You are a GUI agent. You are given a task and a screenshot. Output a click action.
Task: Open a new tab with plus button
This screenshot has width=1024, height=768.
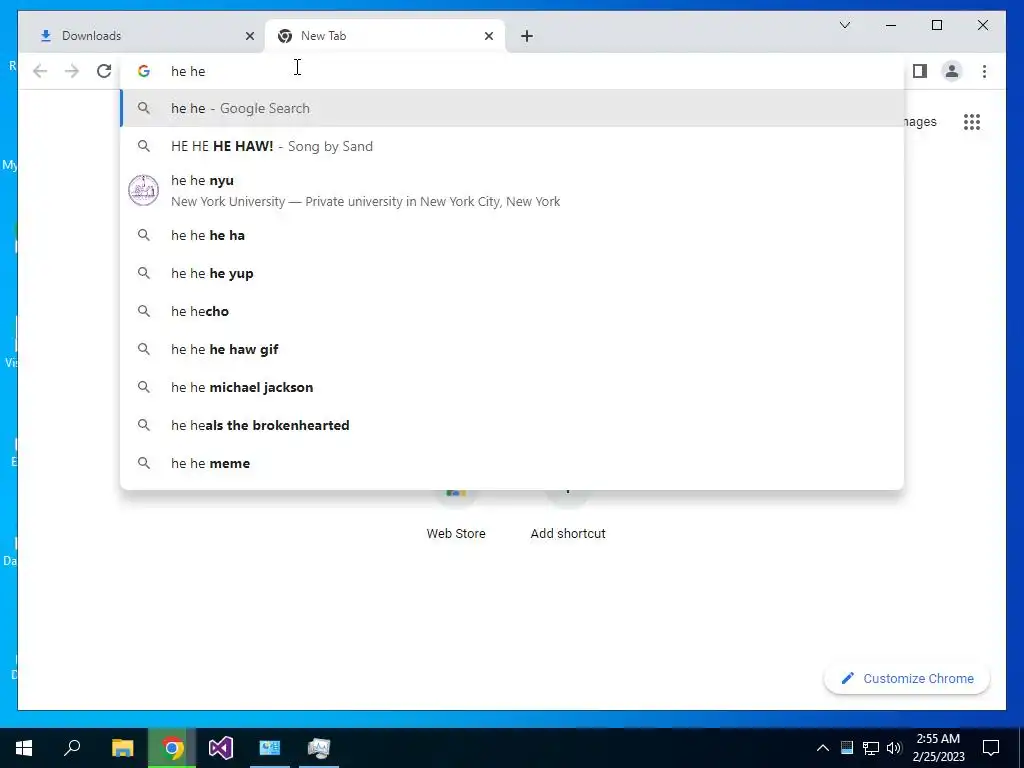tap(527, 36)
